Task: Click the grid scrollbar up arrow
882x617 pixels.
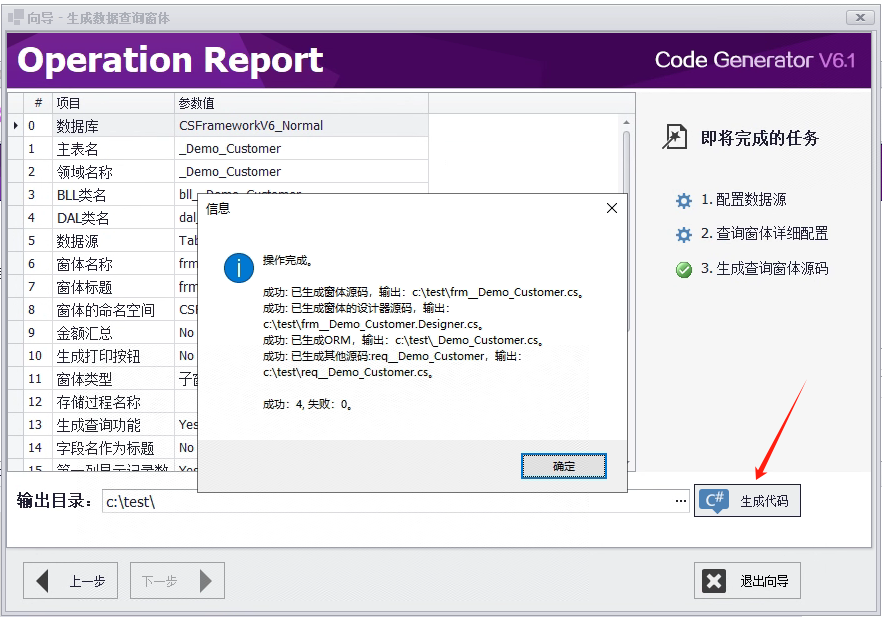Action: click(626, 122)
